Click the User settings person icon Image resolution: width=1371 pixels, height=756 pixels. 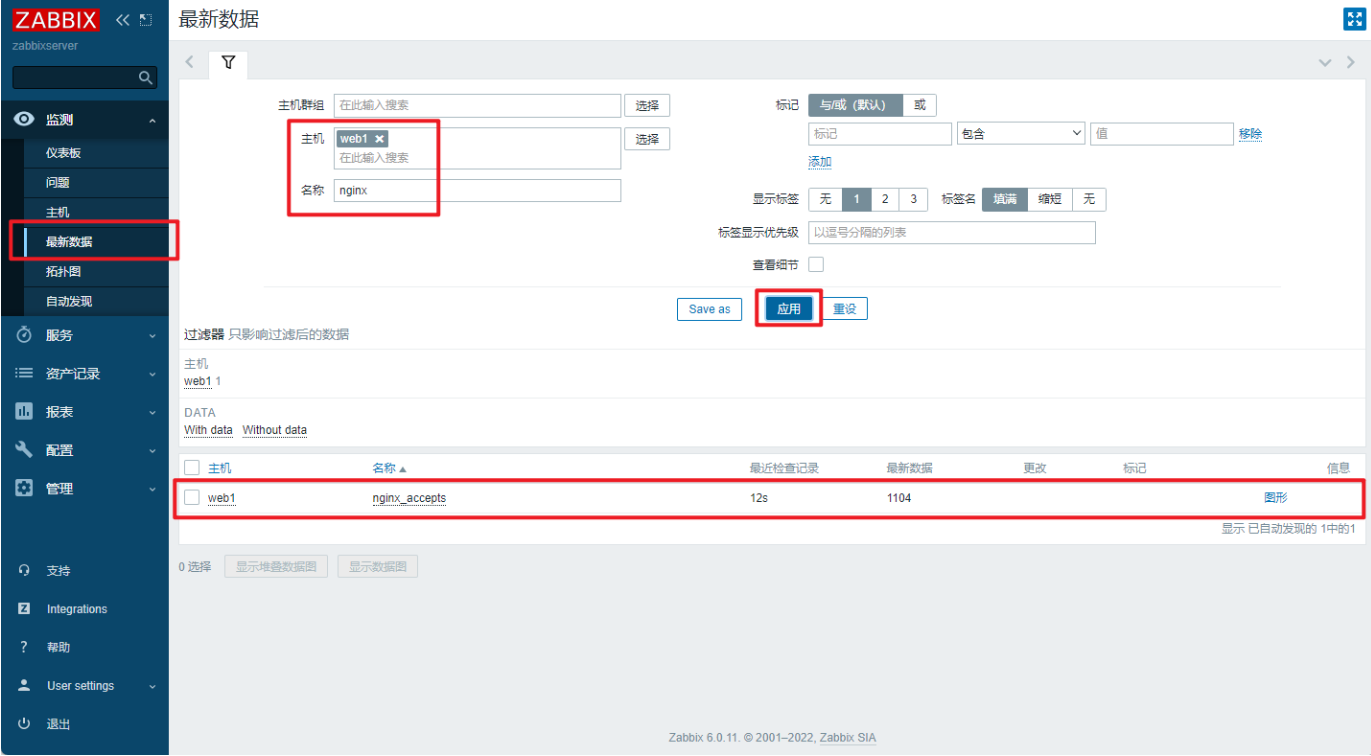point(25,686)
